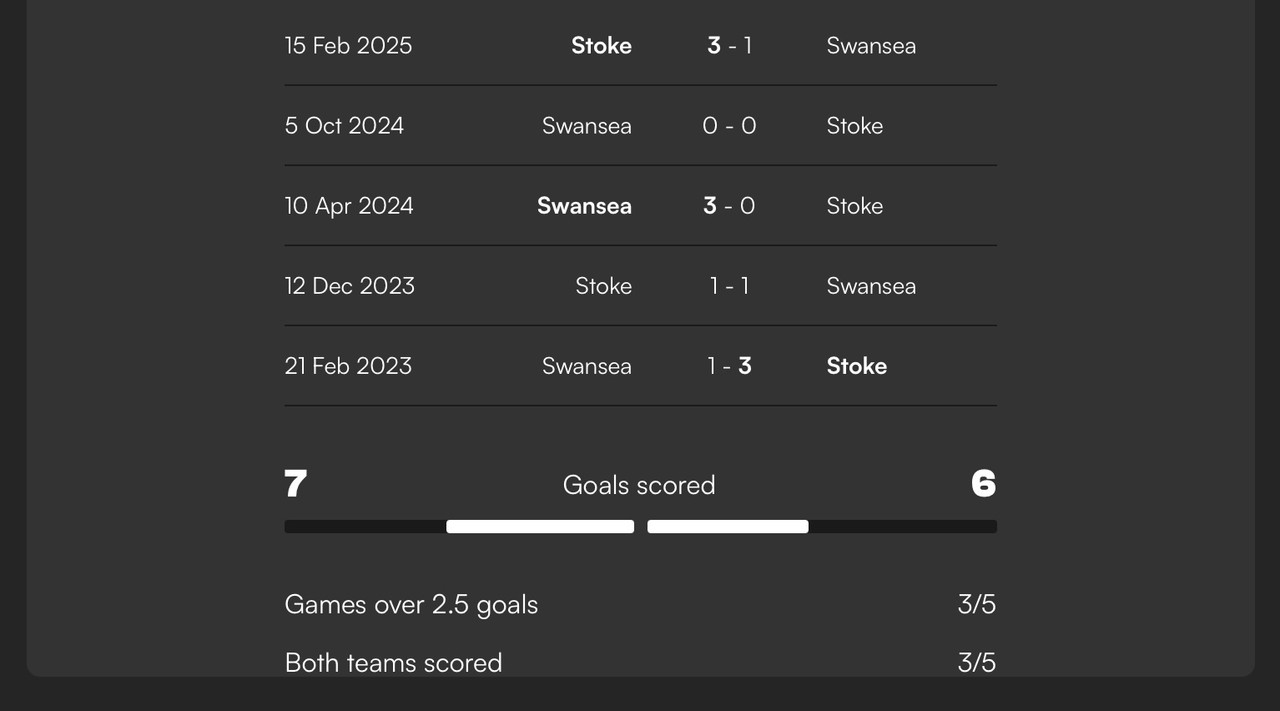
Task: Click the goals scored total of 7
Action: (295, 484)
